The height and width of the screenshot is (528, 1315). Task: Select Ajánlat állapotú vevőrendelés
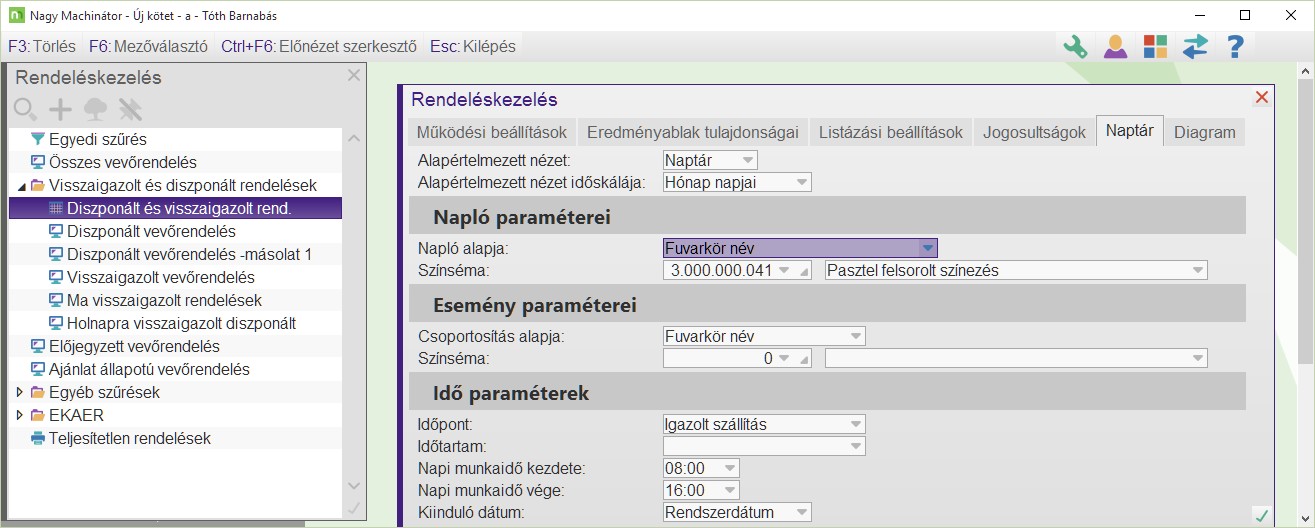[x=149, y=369]
